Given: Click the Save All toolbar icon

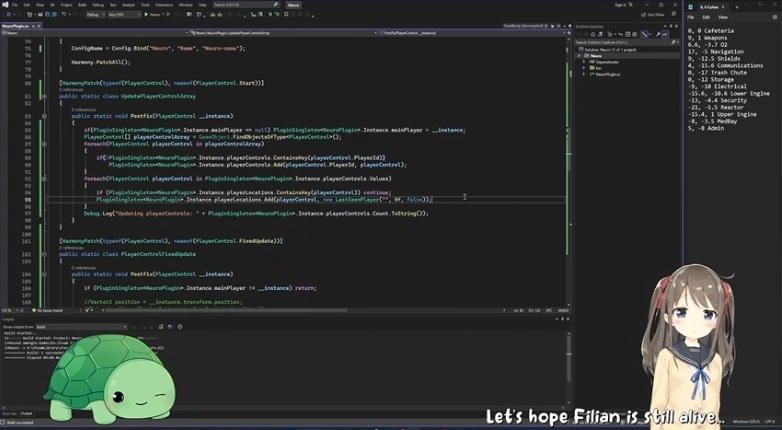Looking at the screenshot, I should 54,14.
